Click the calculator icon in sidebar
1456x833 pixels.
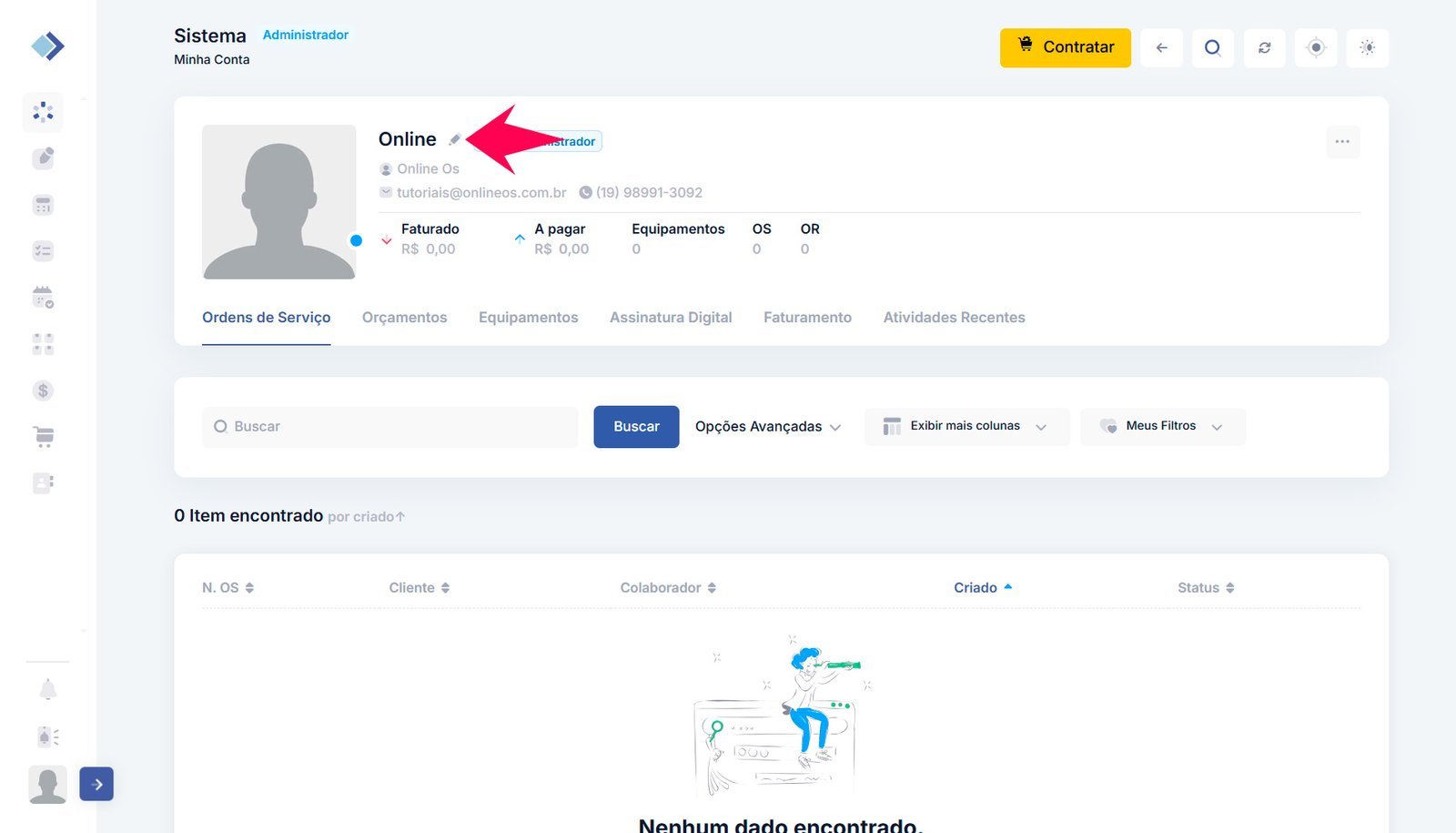[43, 205]
